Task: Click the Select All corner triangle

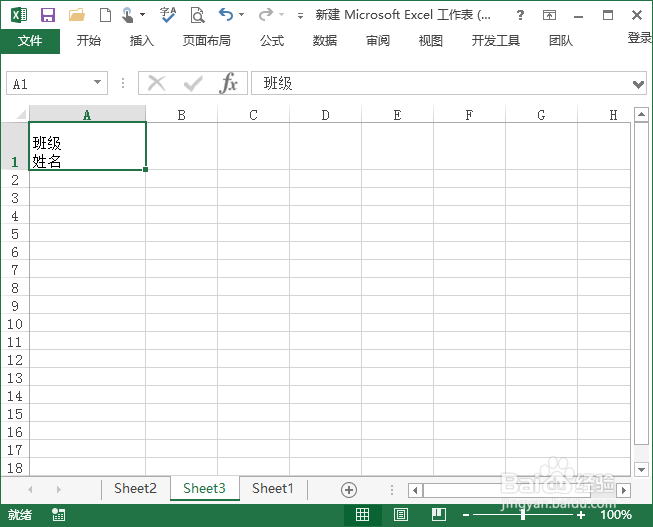Action: coord(21,114)
